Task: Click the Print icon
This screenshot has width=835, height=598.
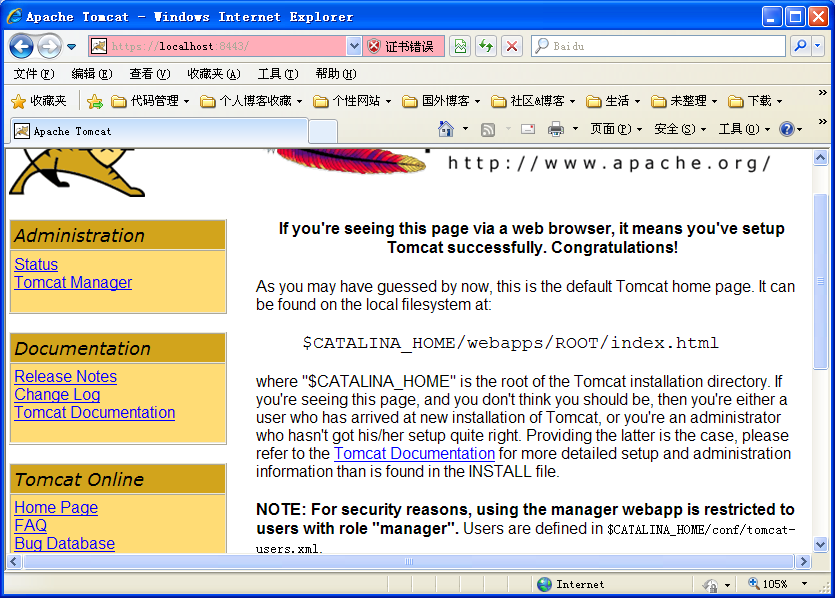Action: coord(556,129)
